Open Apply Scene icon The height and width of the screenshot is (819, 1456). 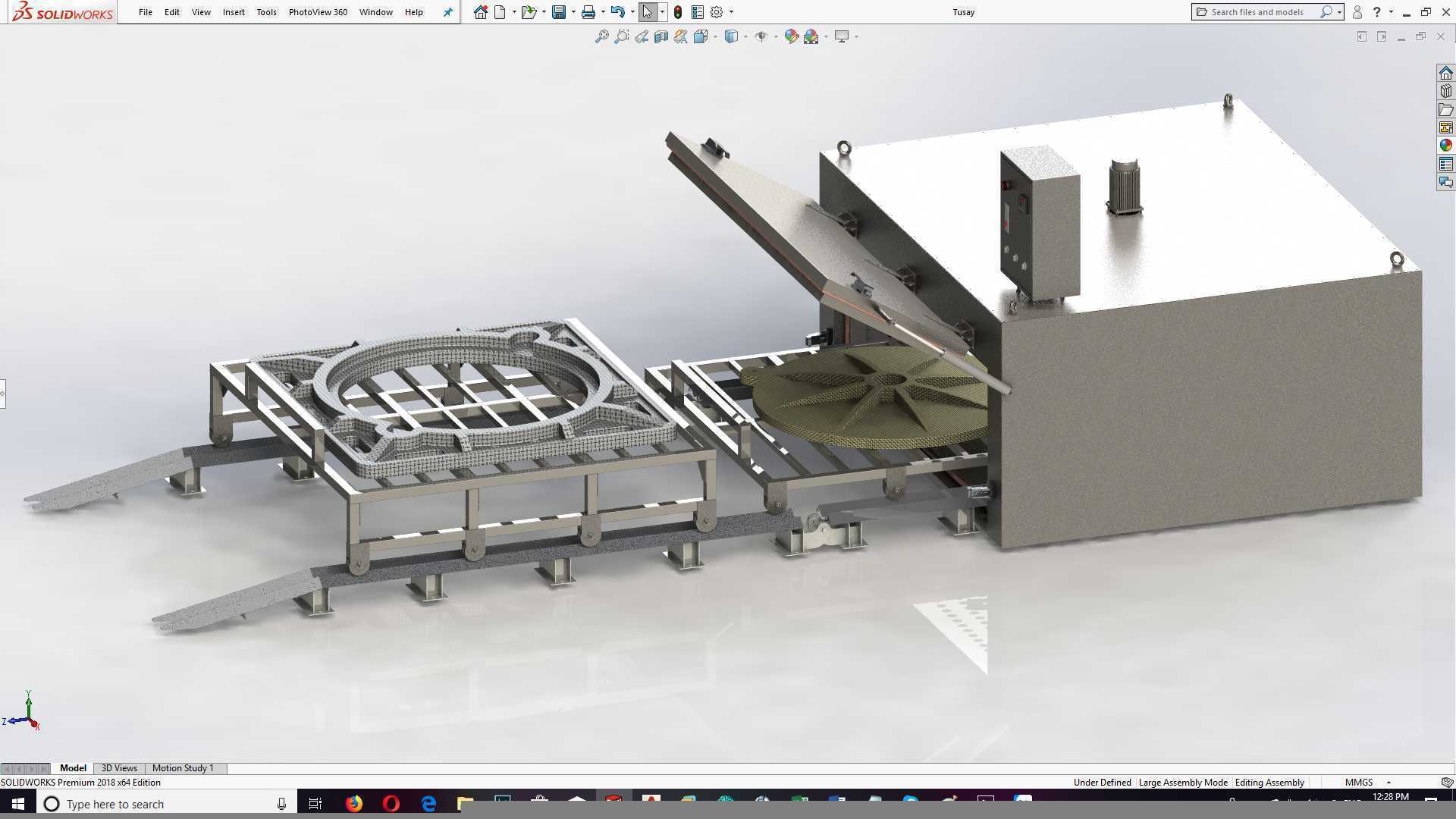click(811, 36)
